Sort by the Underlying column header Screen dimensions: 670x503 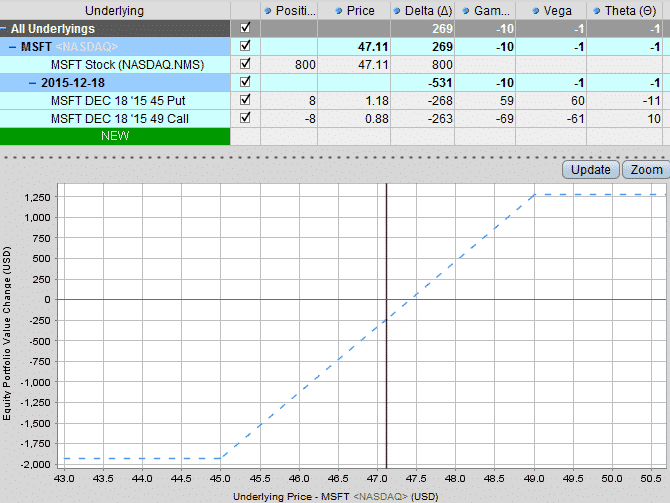click(x=115, y=11)
